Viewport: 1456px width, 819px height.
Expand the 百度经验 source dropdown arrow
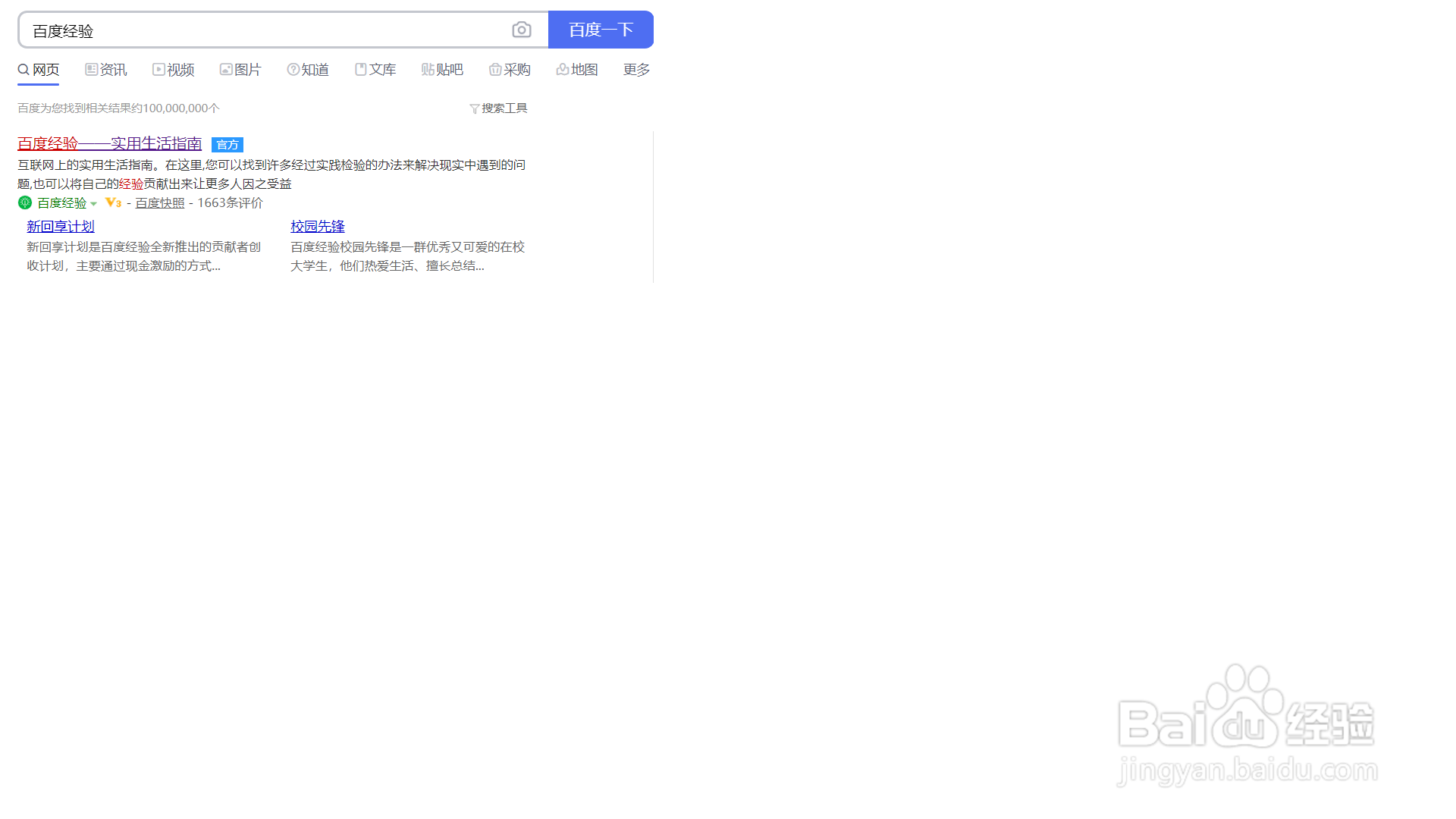click(x=94, y=203)
